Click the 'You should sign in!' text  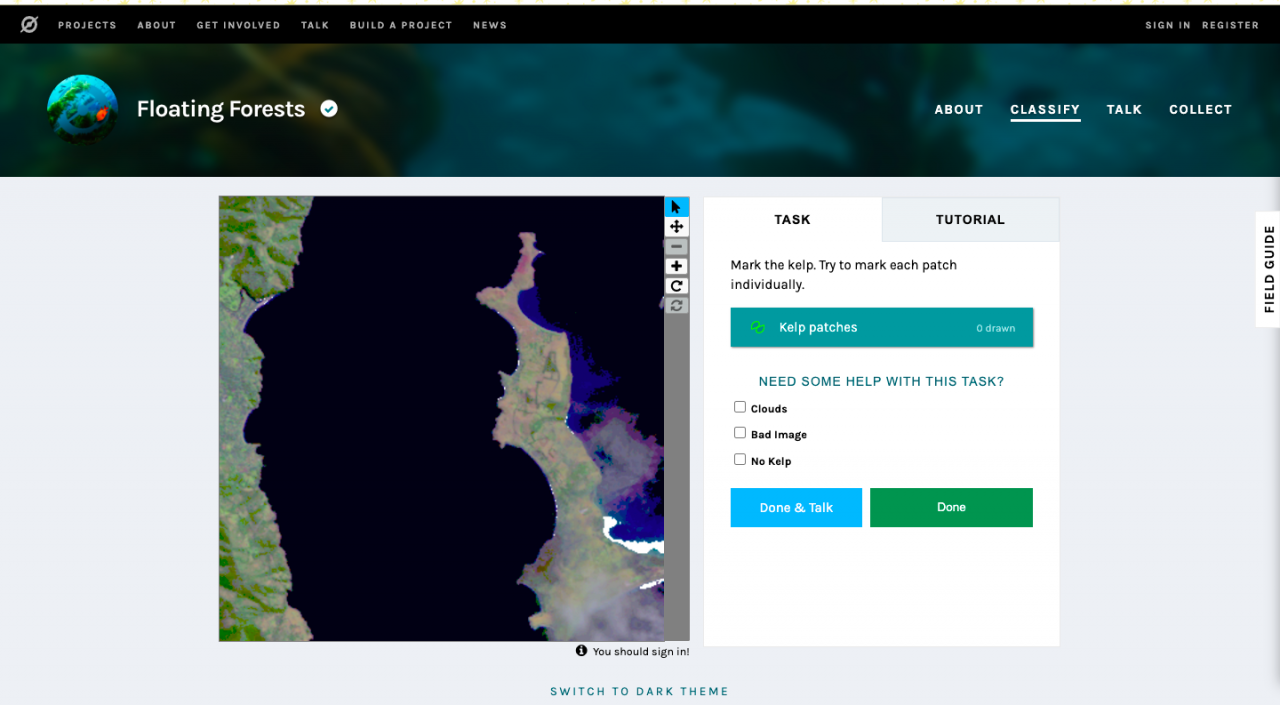[x=641, y=652]
